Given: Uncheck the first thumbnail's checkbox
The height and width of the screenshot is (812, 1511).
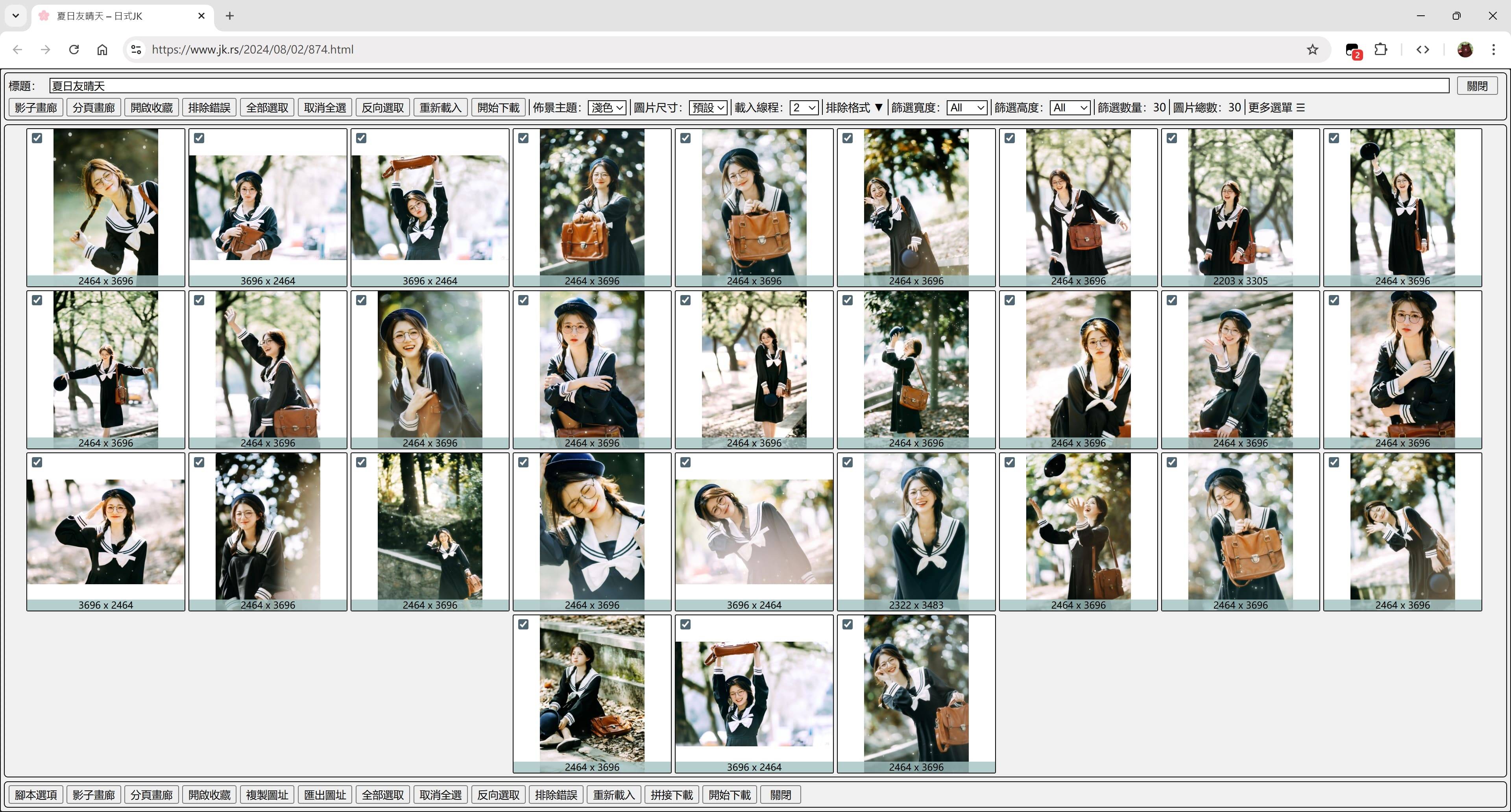Looking at the screenshot, I should (x=37, y=138).
